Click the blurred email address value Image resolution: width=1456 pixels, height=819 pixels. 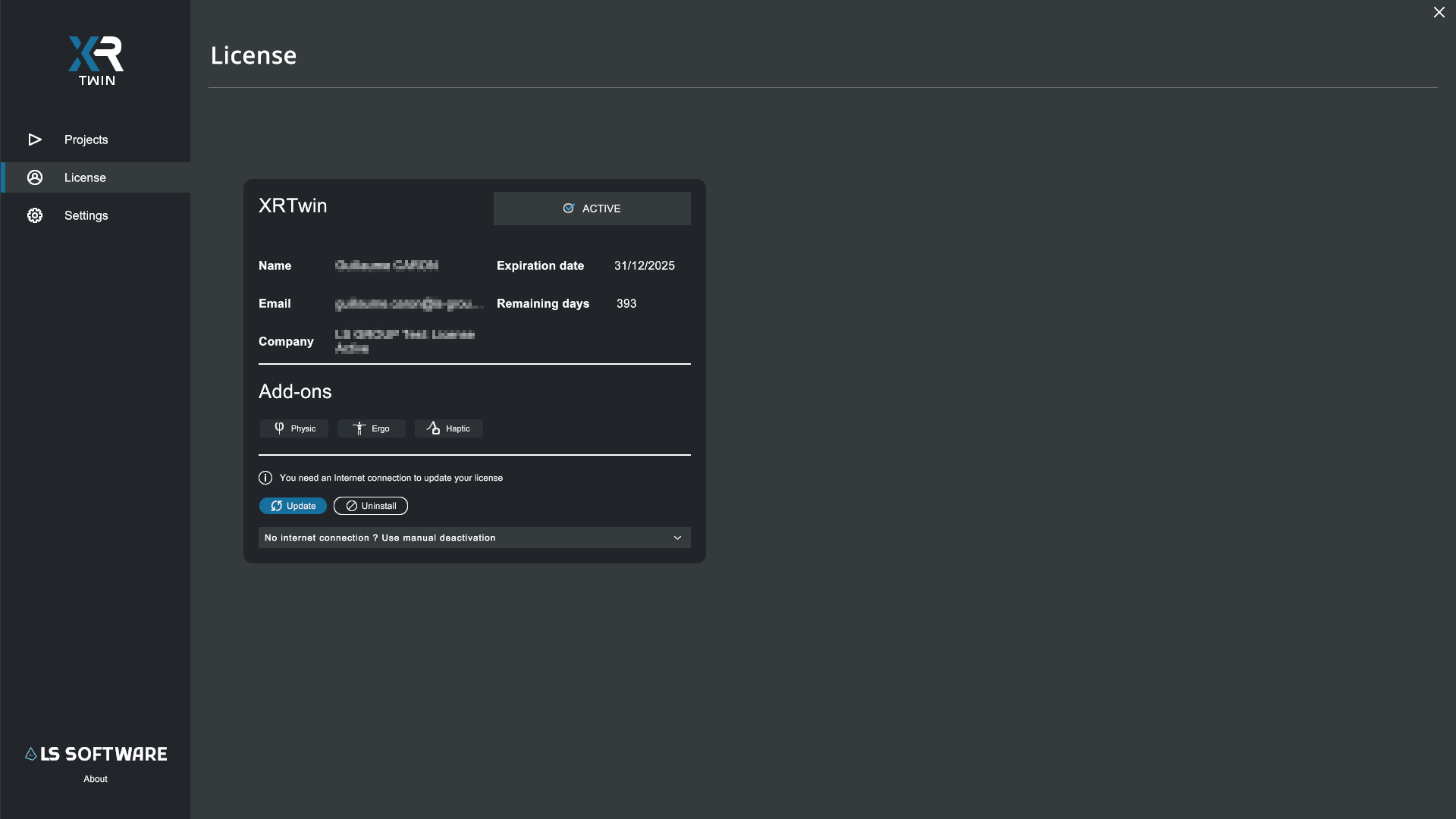[x=409, y=303]
